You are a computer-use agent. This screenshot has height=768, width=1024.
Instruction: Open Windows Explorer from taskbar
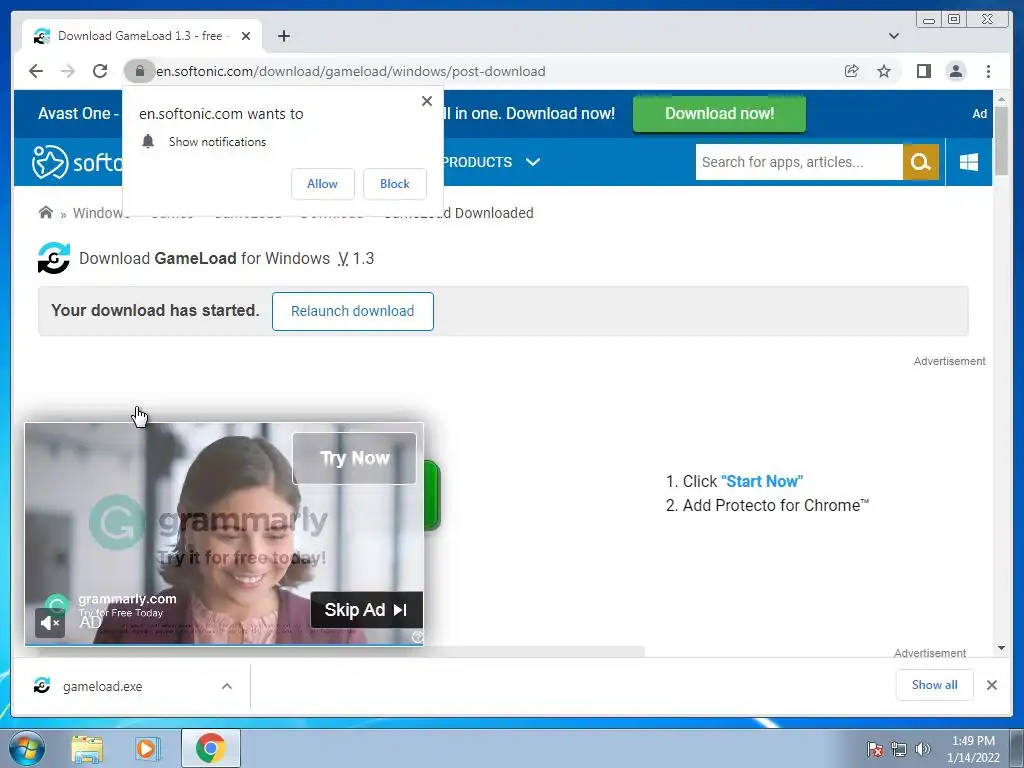pos(87,748)
